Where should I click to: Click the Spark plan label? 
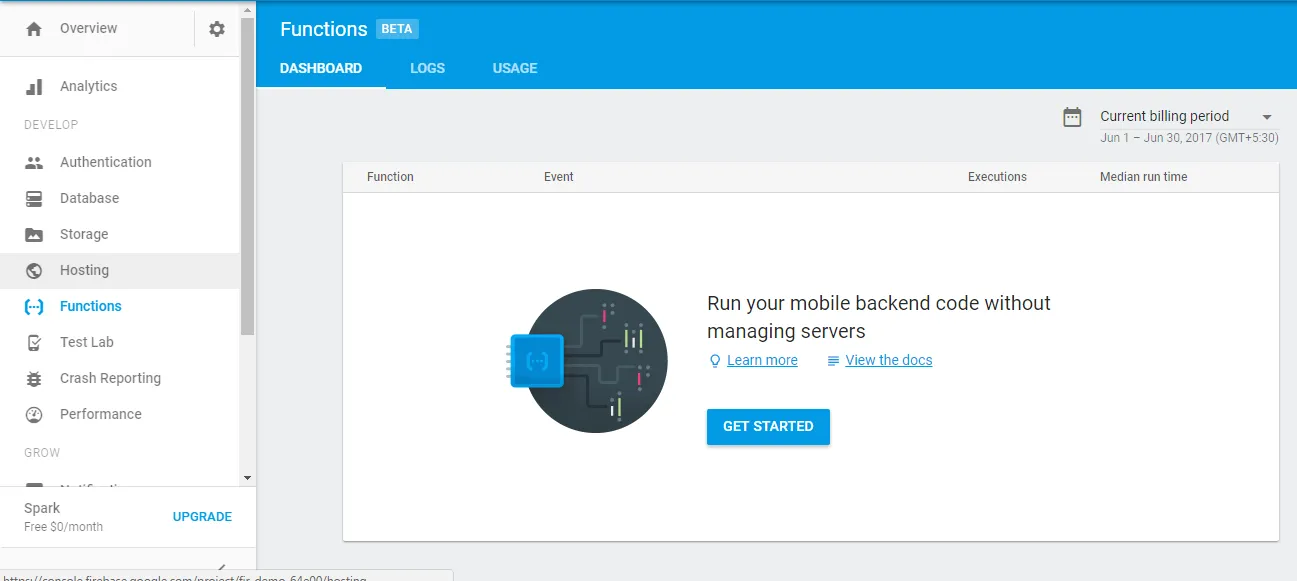tap(42, 508)
